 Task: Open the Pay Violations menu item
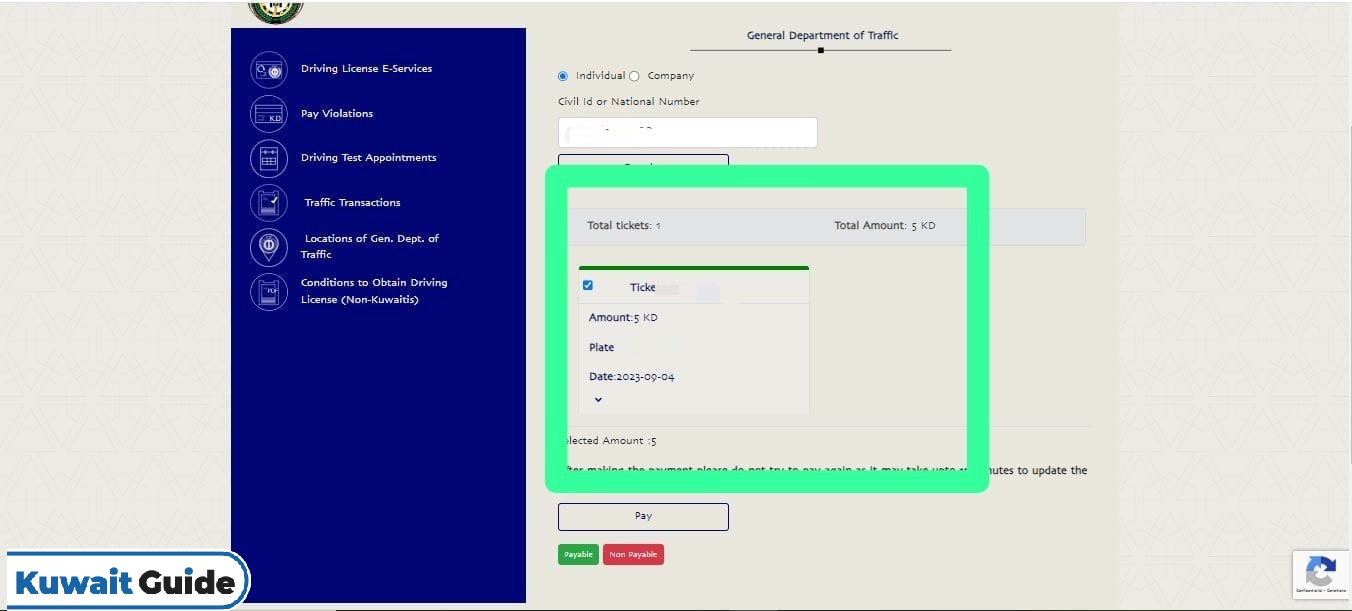tap(337, 114)
